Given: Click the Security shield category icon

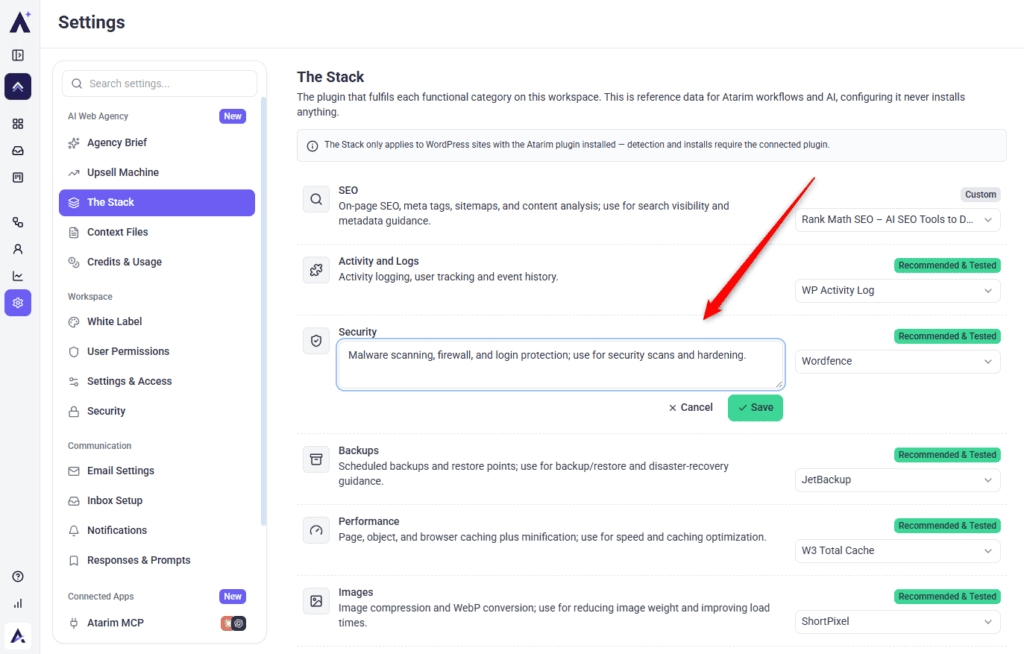Looking at the screenshot, I should [316, 340].
